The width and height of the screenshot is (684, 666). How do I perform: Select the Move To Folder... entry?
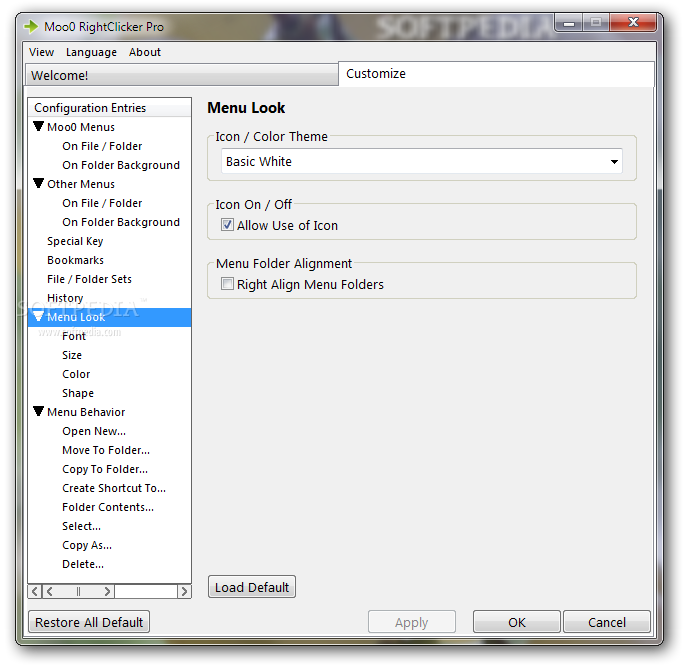click(106, 451)
